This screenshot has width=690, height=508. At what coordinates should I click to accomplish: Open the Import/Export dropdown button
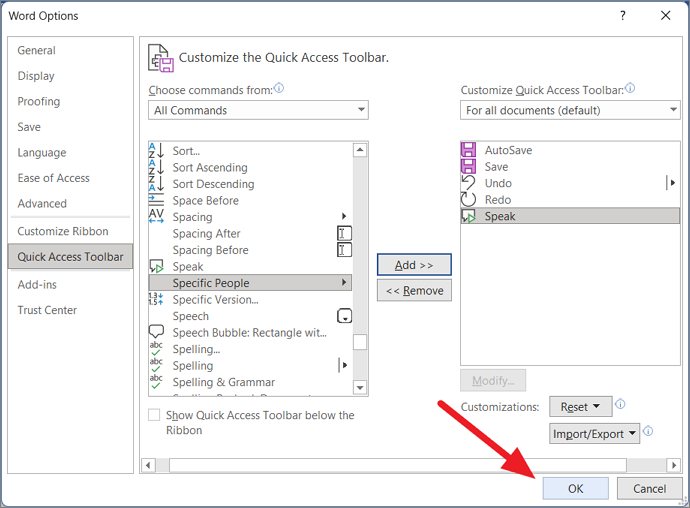[x=594, y=434]
